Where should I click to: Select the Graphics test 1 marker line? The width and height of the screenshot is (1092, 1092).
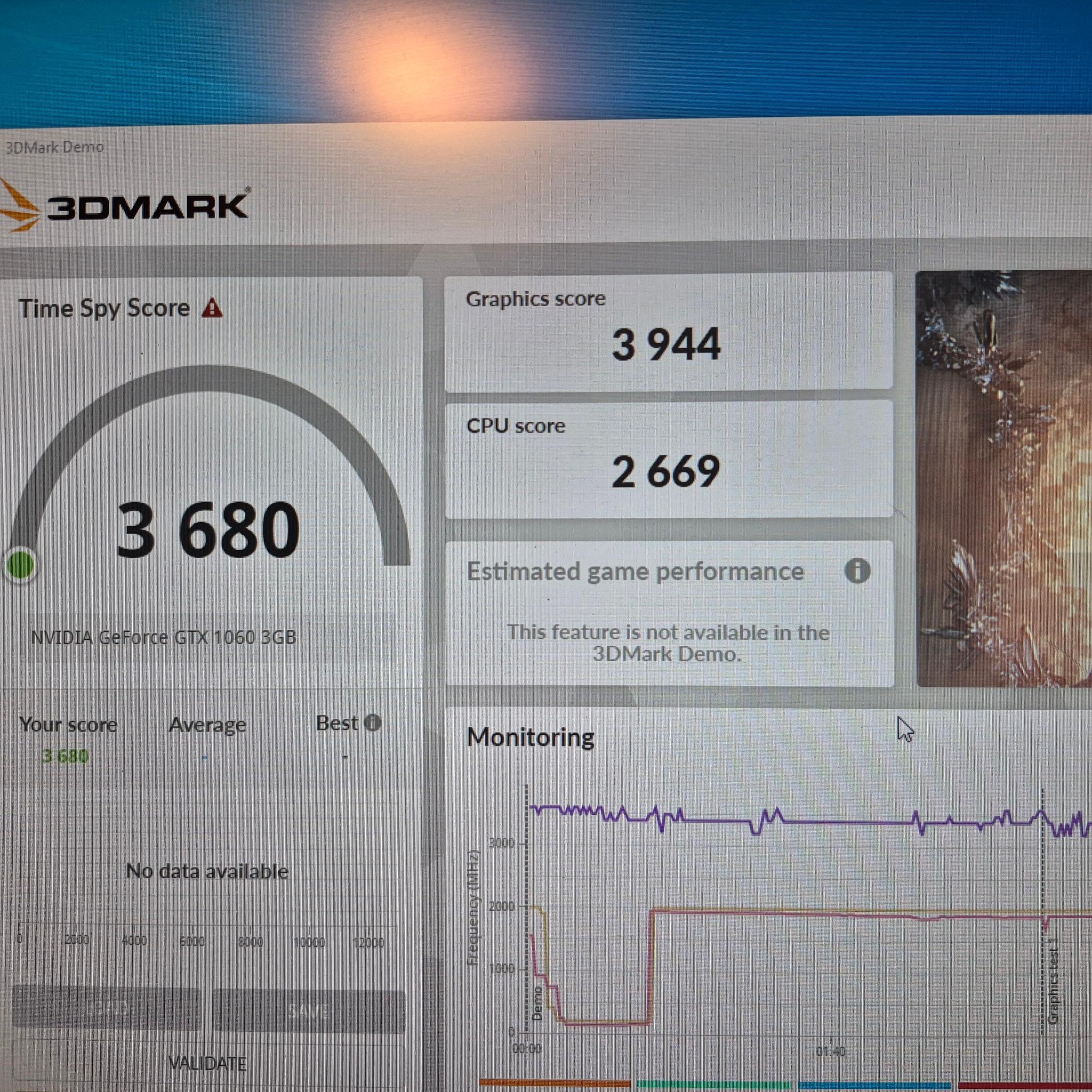point(1043,912)
